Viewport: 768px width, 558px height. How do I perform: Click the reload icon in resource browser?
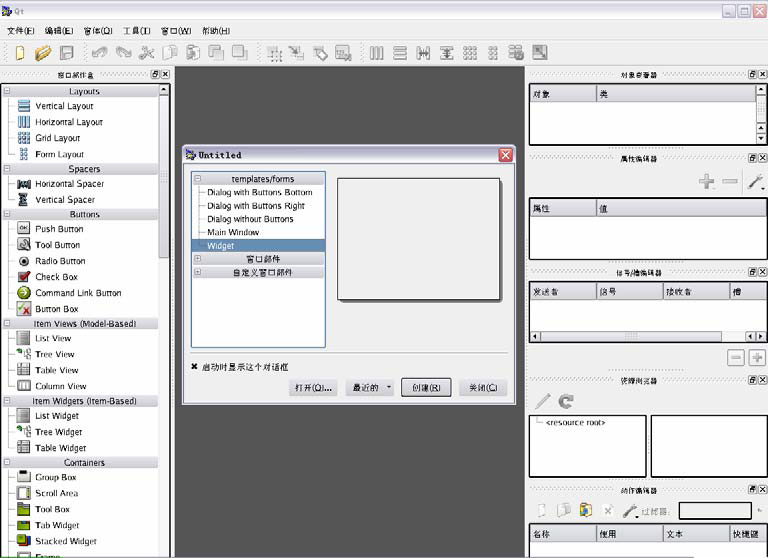(566, 401)
